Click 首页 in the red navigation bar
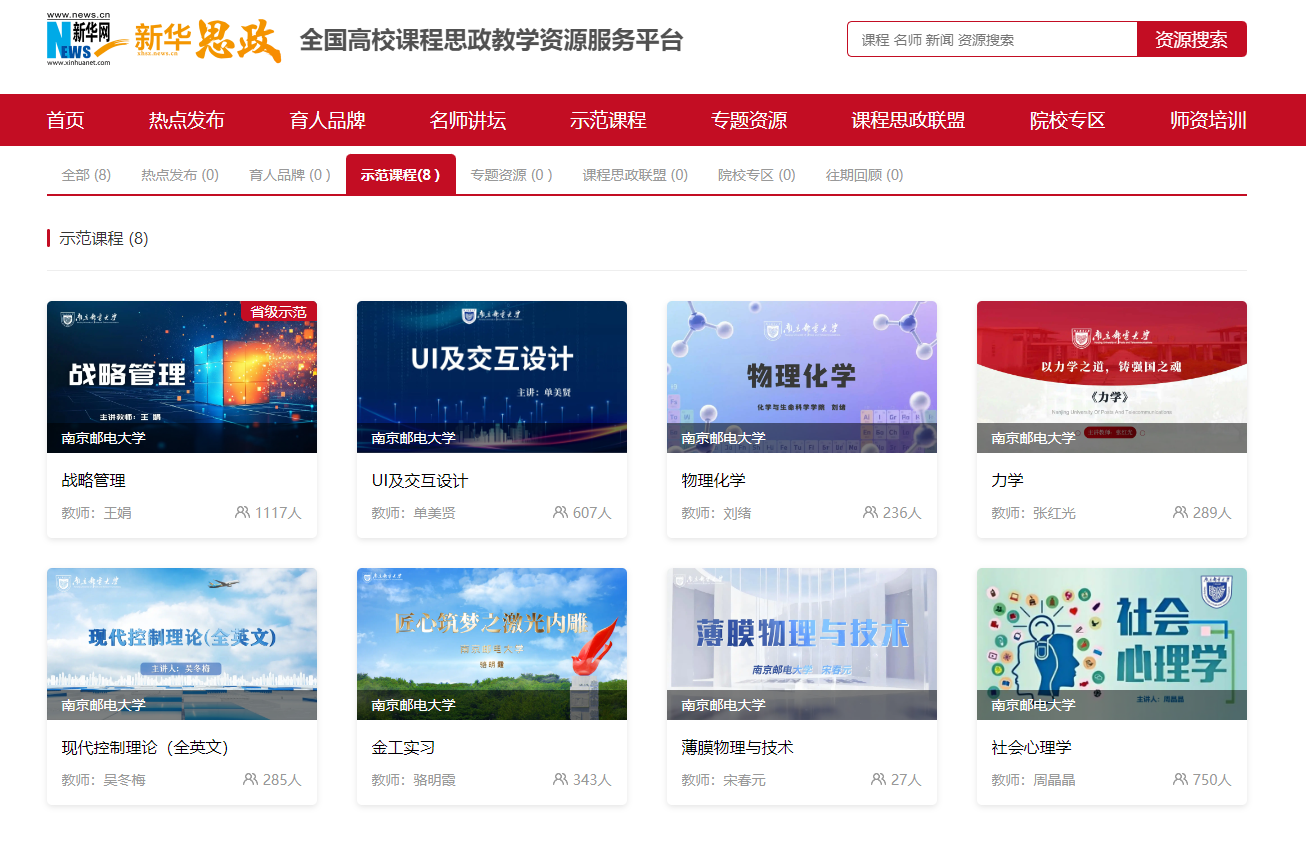1306x846 pixels. coord(66,121)
